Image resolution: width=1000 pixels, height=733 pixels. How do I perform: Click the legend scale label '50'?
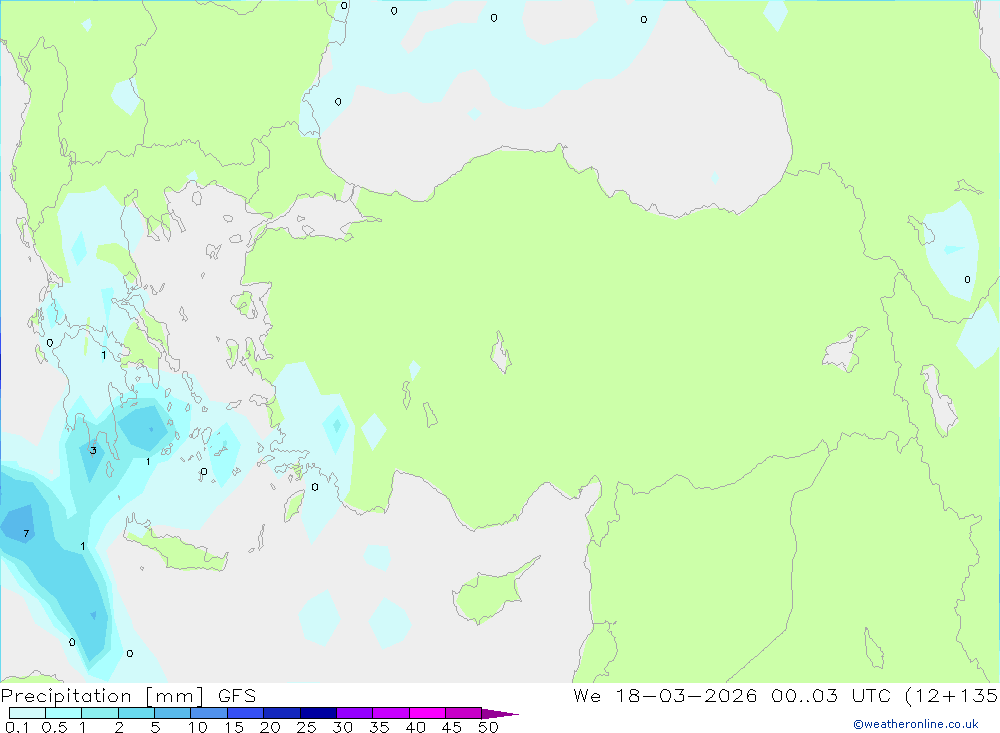pyautogui.click(x=489, y=727)
